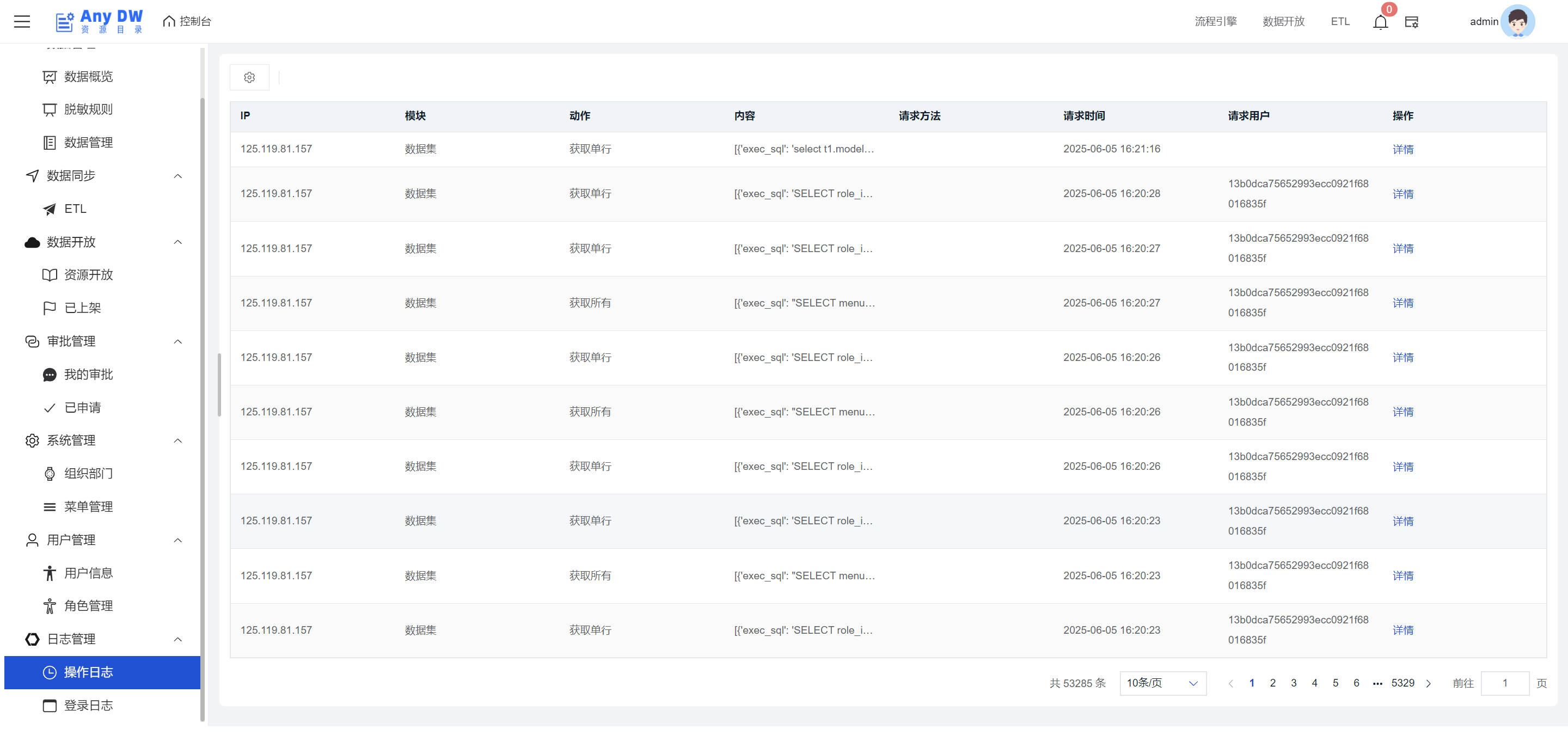Go to page 3 of the logs

[x=1293, y=683]
